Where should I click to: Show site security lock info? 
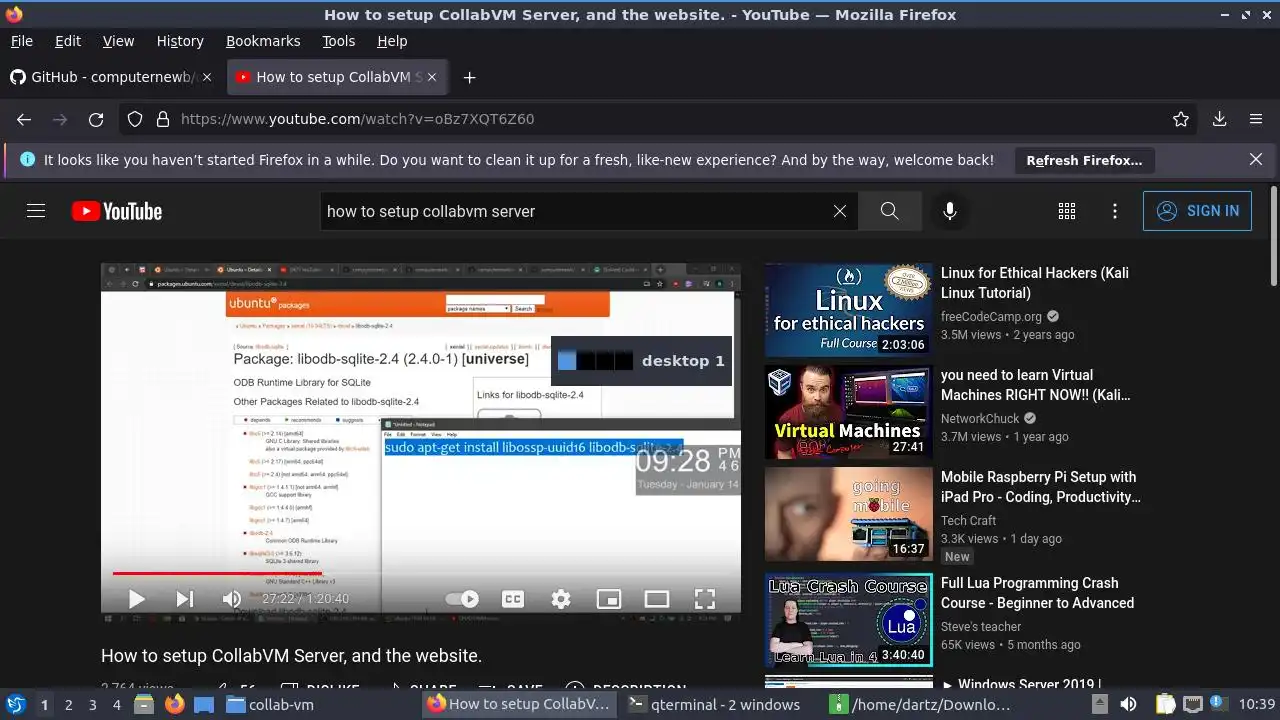pyautogui.click(x=163, y=119)
